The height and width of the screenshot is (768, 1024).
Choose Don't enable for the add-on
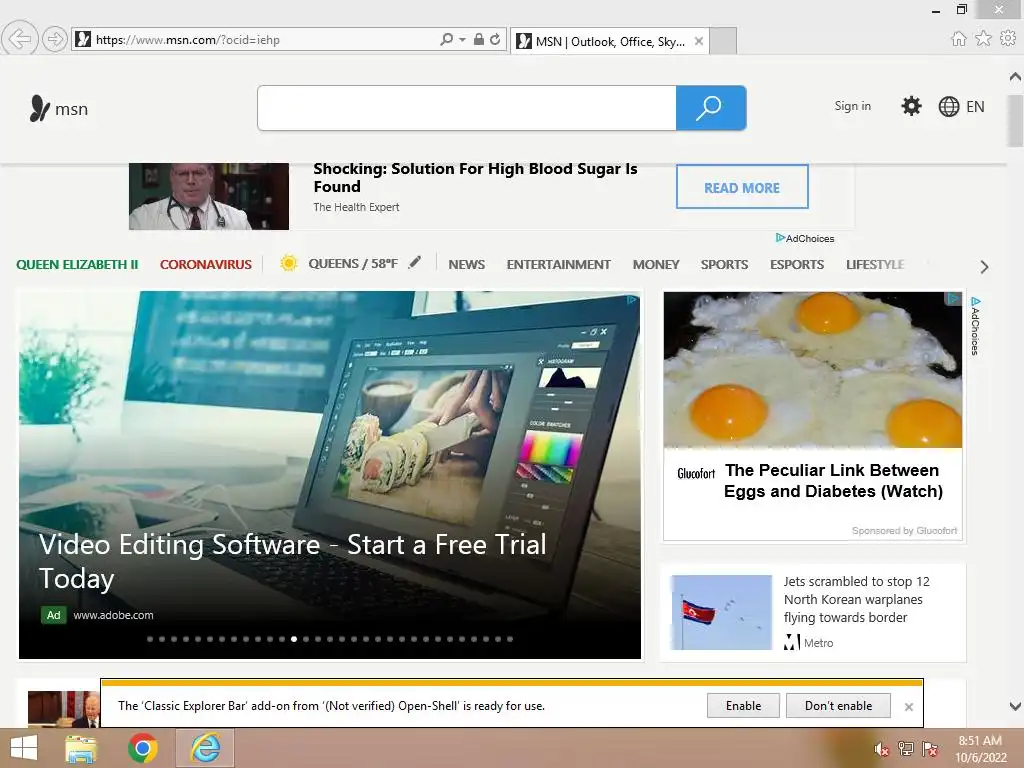(x=839, y=706)
